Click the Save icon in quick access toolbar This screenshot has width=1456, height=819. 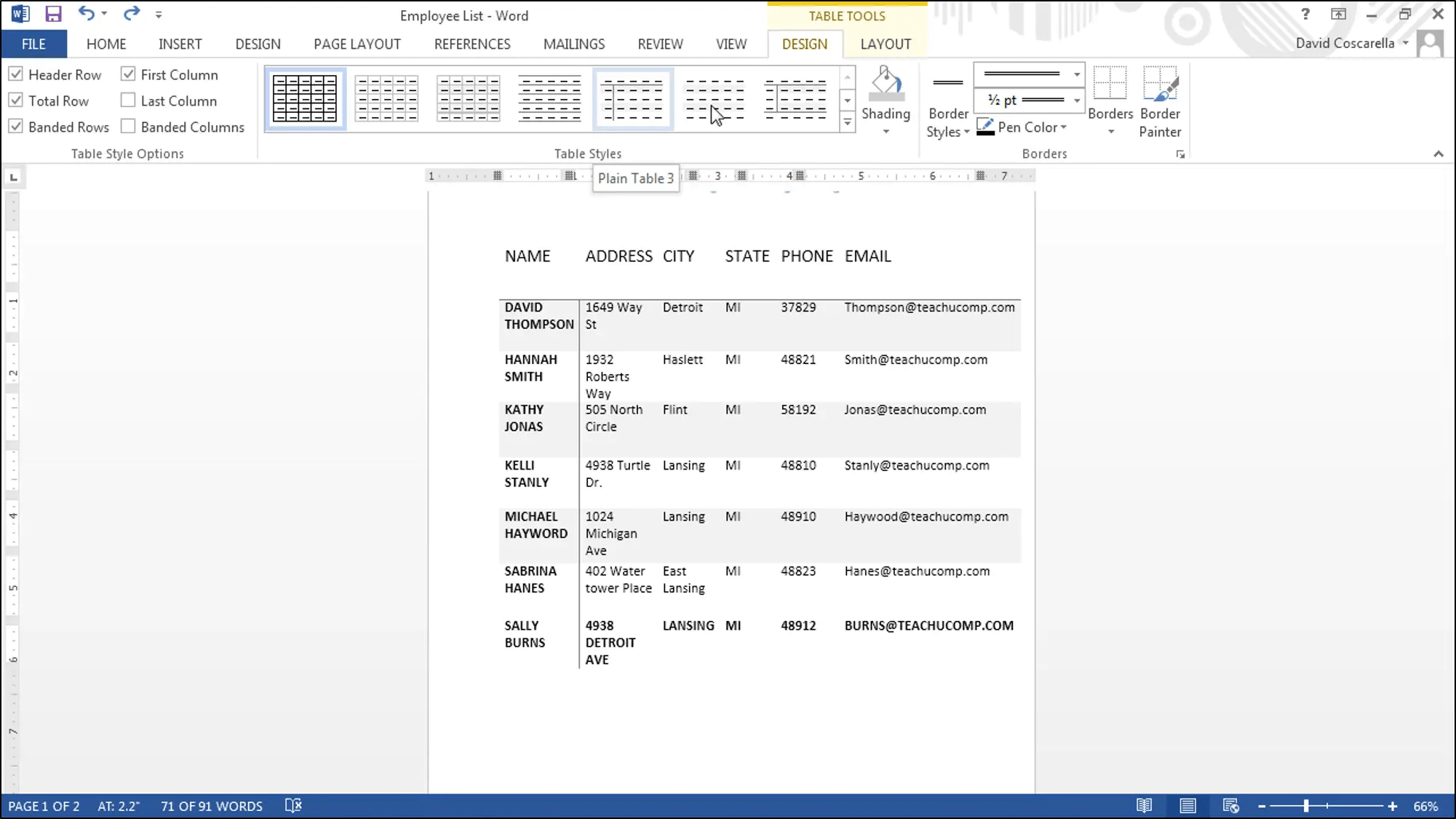[53, 14]
